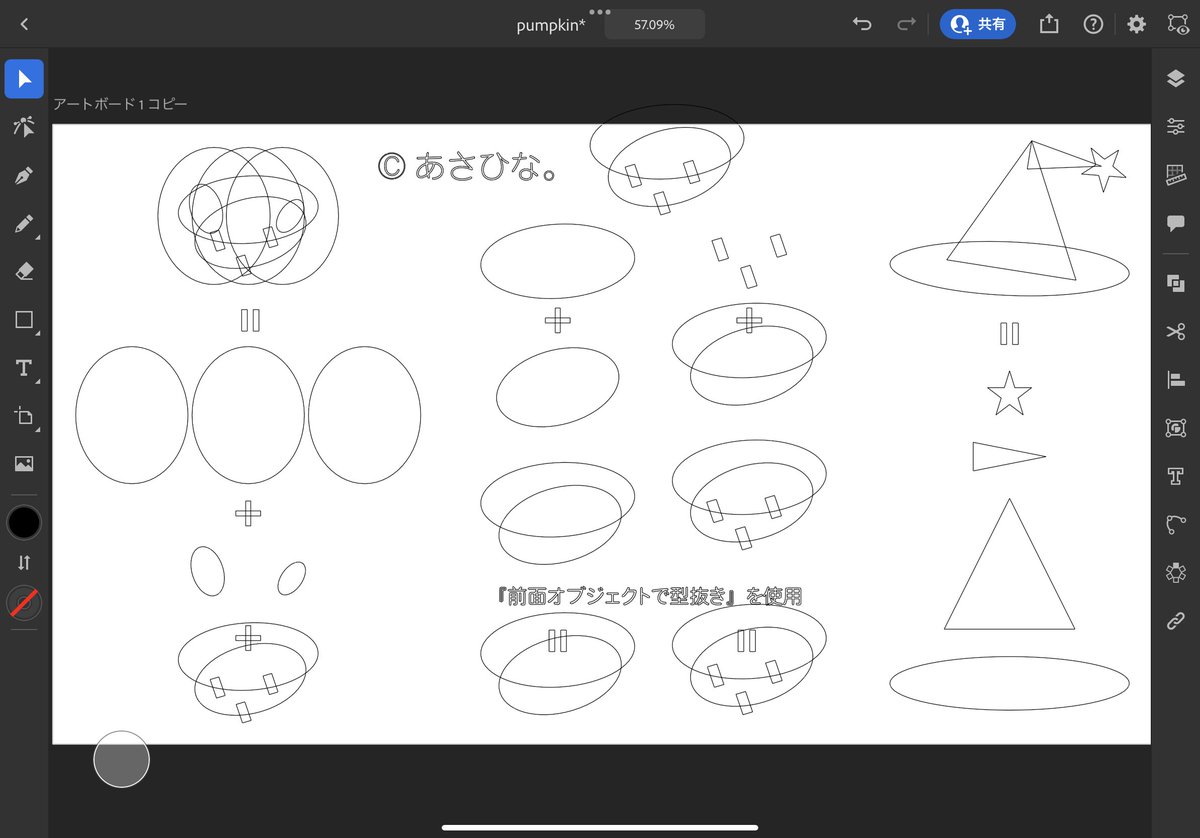Toggle the view mode eye icon
Screen dimensions: 1200x838
coord(1177,24)
